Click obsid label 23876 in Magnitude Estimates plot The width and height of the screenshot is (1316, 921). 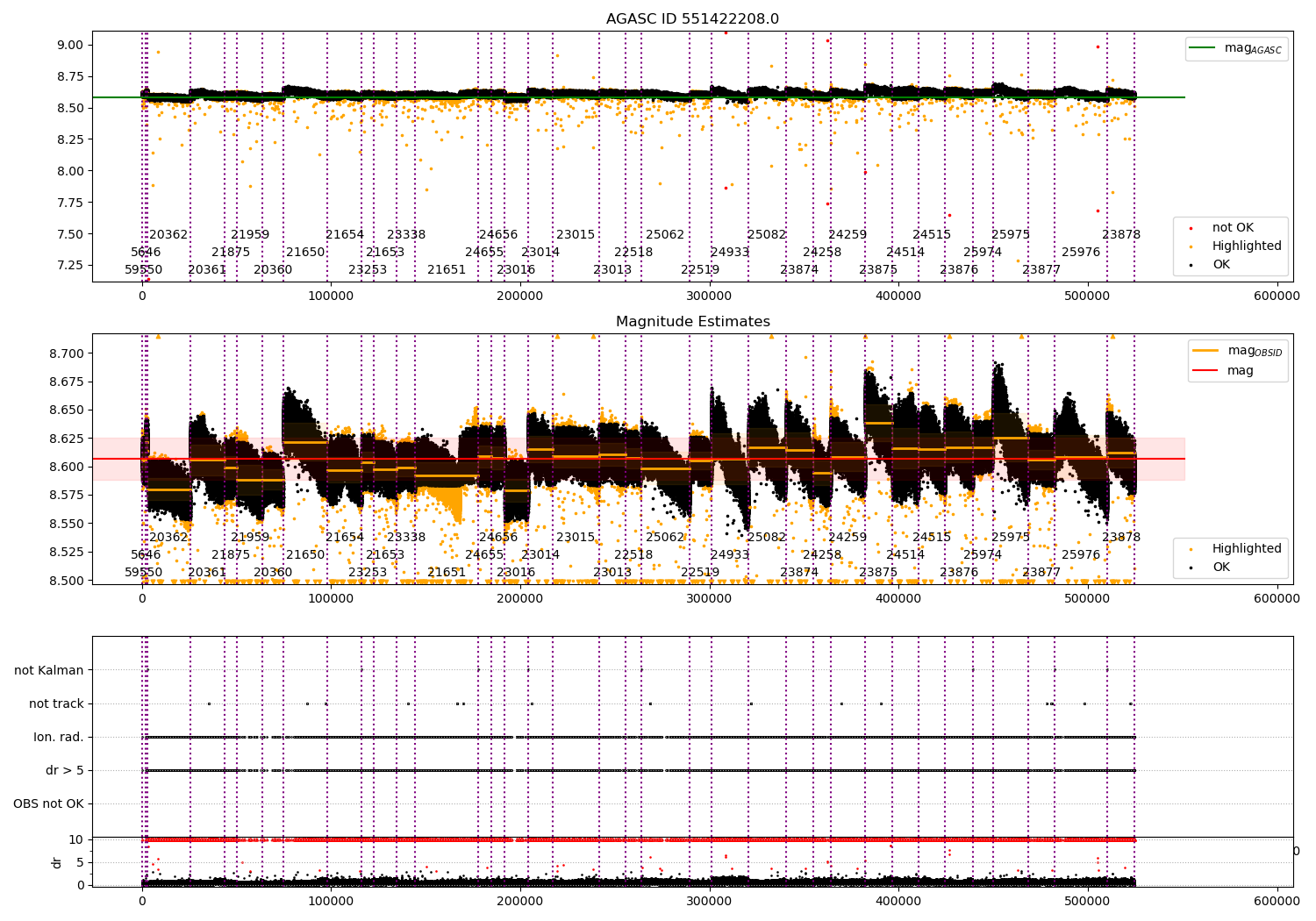[959, 572]
